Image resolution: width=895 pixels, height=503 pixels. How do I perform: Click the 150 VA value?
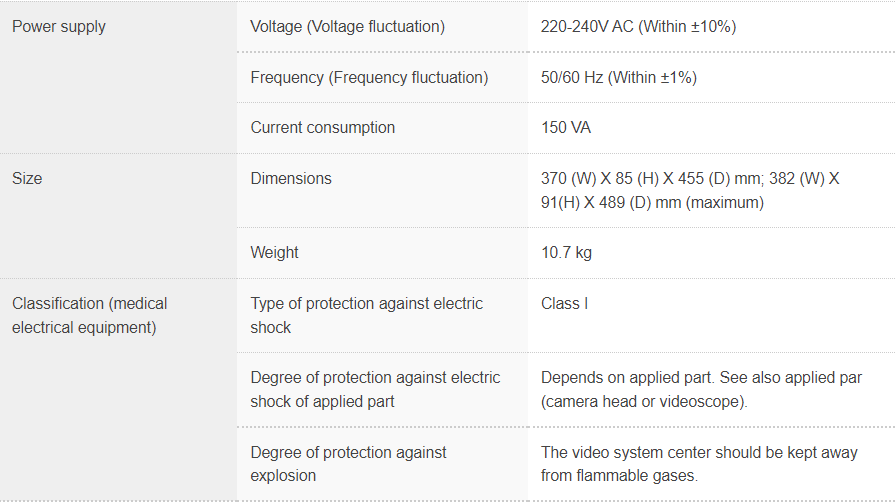(566, 127)
